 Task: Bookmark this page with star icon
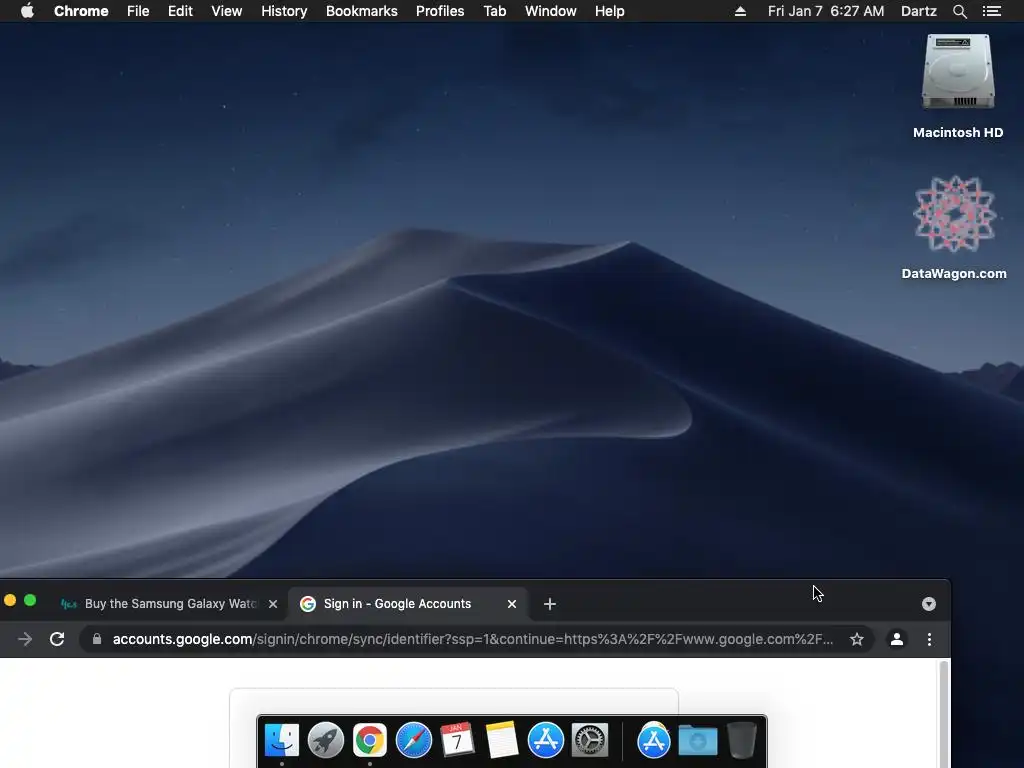coord(857,639)
